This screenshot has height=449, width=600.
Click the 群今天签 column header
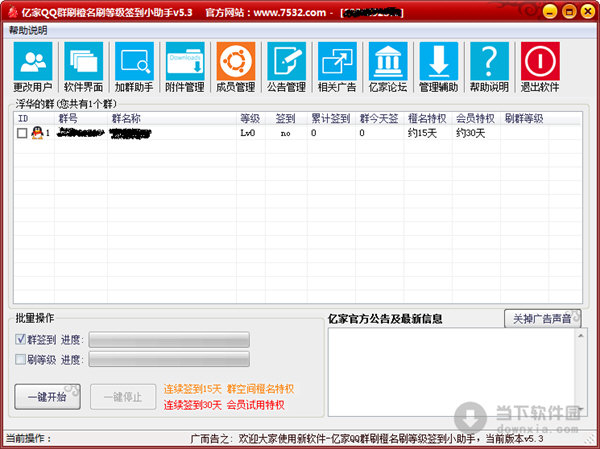click(x=379, y=119)
